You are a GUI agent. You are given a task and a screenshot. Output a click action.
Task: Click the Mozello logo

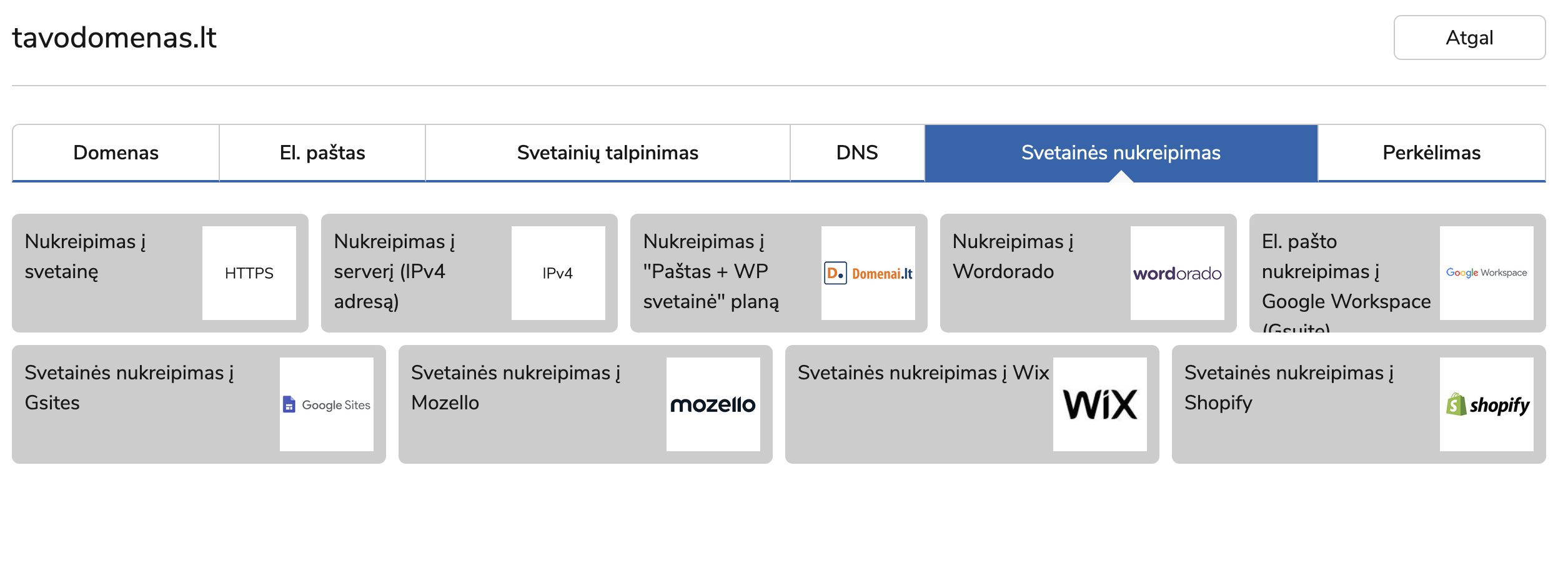tap(713, 404)
